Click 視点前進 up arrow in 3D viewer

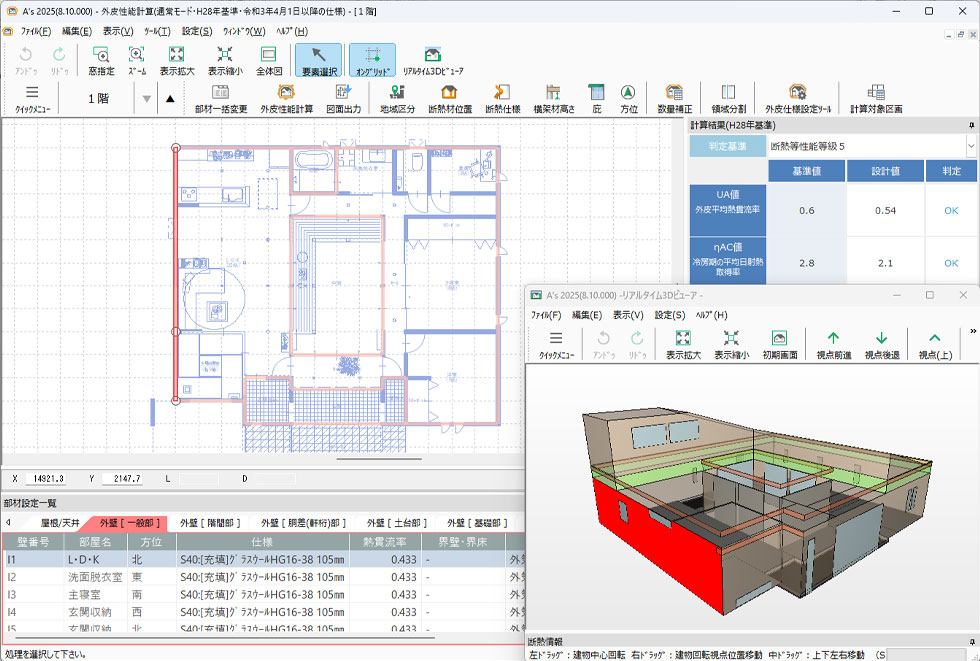click(834, 345)
